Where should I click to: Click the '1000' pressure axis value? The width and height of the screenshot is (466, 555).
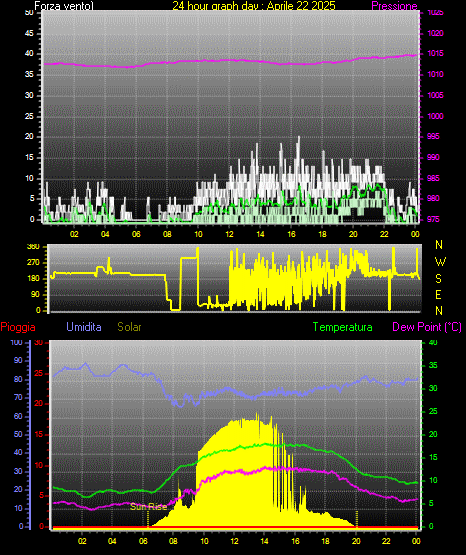point(435,116)
